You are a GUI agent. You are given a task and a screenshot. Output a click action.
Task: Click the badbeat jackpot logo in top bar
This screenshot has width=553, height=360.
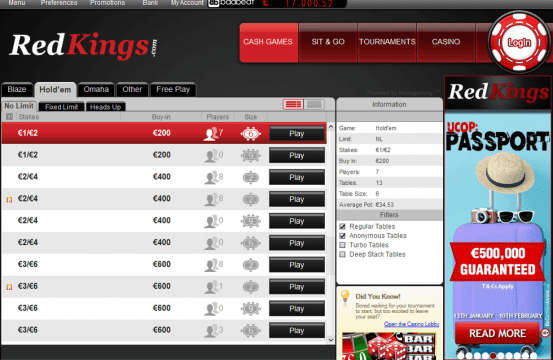(x=231, y=3)
